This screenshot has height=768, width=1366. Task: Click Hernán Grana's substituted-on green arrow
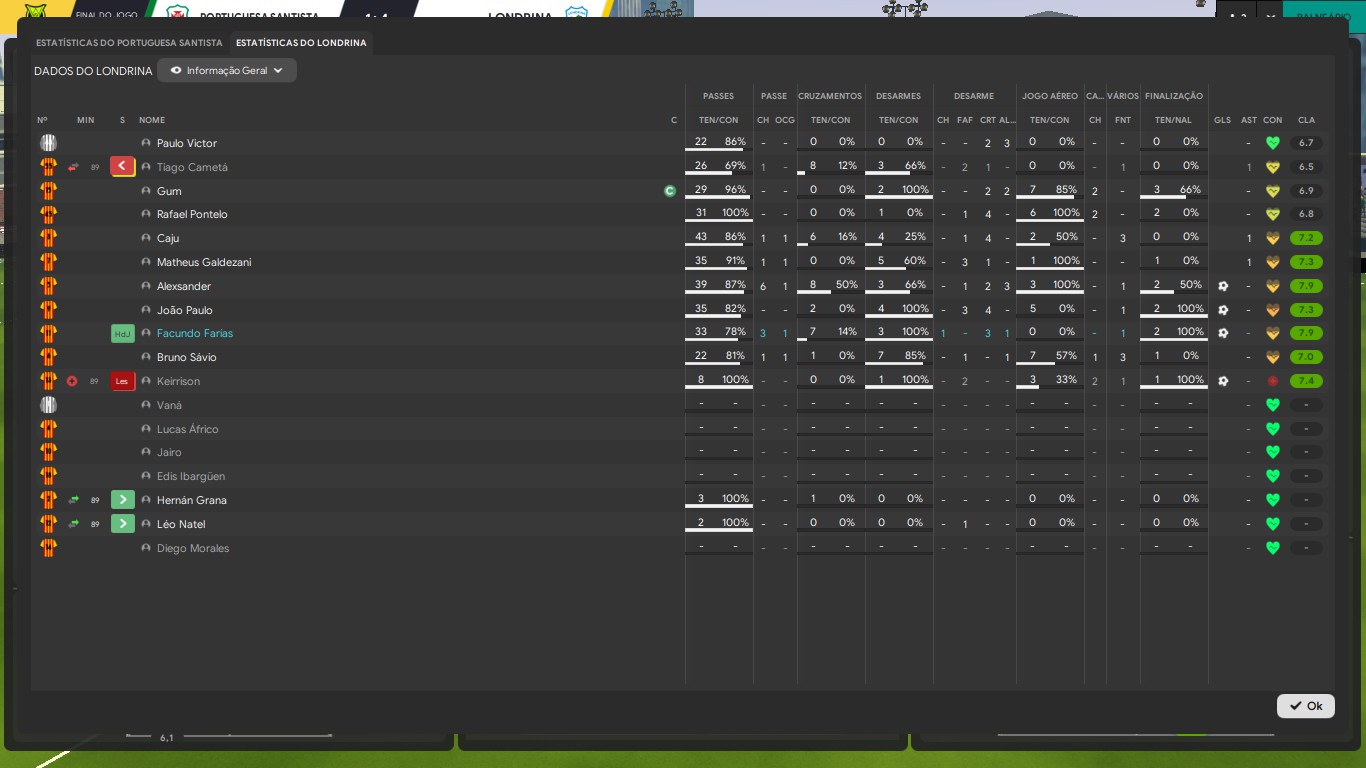click(x=123, y=500)
